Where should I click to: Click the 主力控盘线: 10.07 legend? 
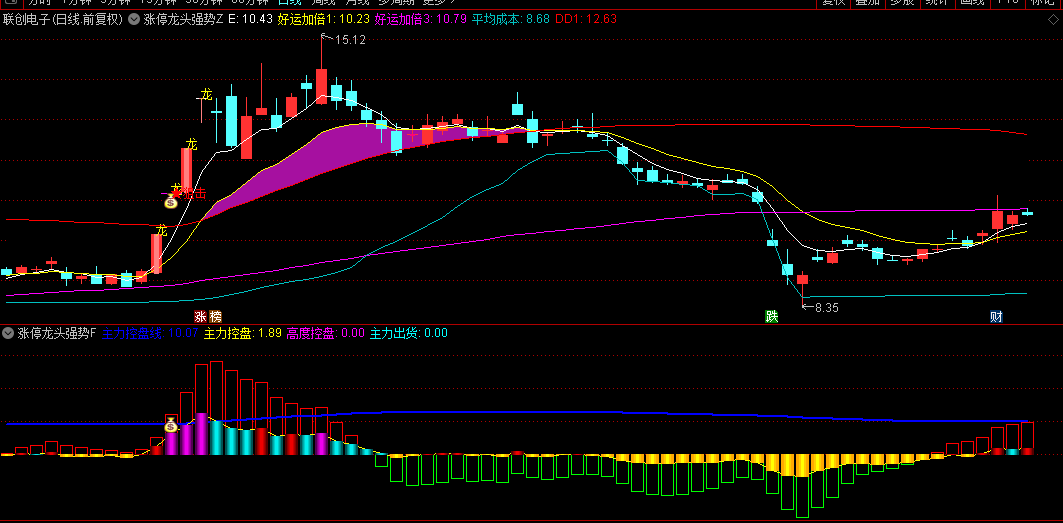(150, 333)
